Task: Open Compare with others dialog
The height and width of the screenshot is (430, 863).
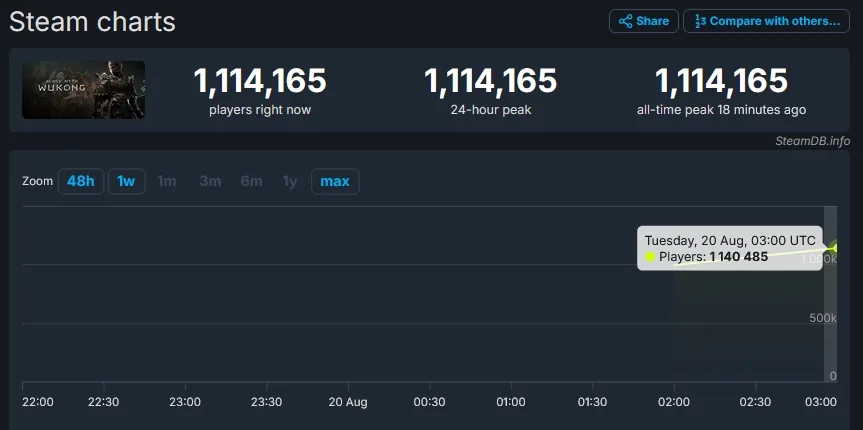Action: point(766,21)
